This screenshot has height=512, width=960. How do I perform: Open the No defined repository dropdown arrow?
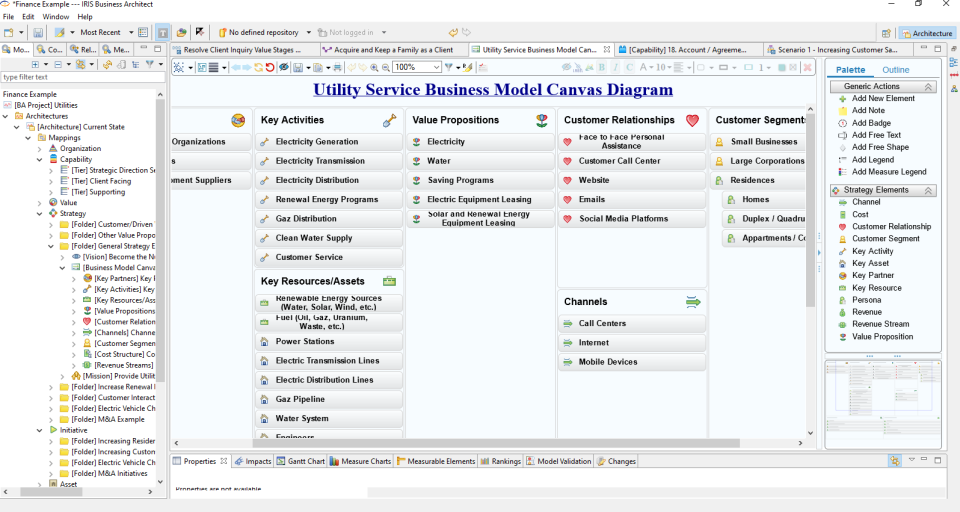click(309, 32)
